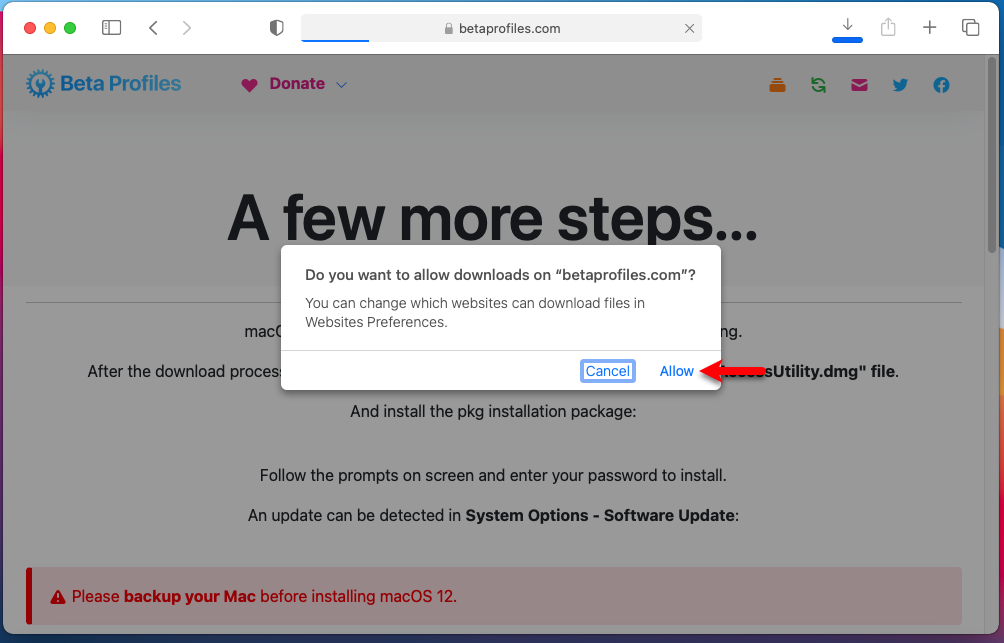This screenshot has width=1004, height=643.
Task: Open a new tab with the plus icon
Action: point(929,28)
